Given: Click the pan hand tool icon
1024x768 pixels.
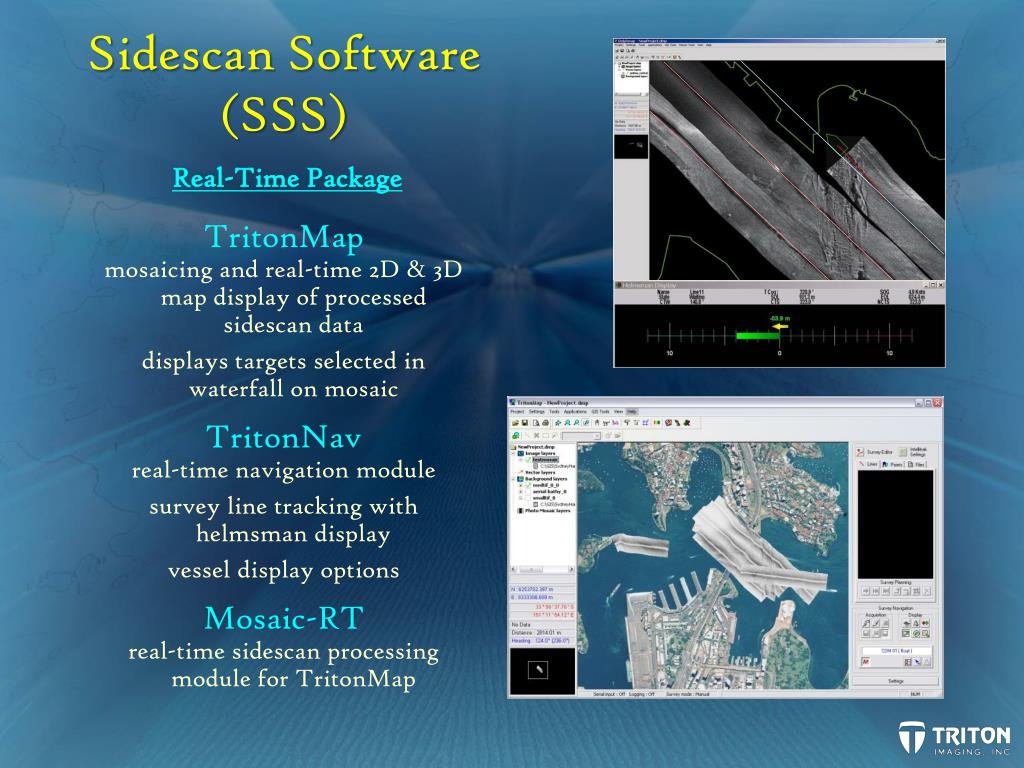Looking at the screenshot, I should 597,423.
